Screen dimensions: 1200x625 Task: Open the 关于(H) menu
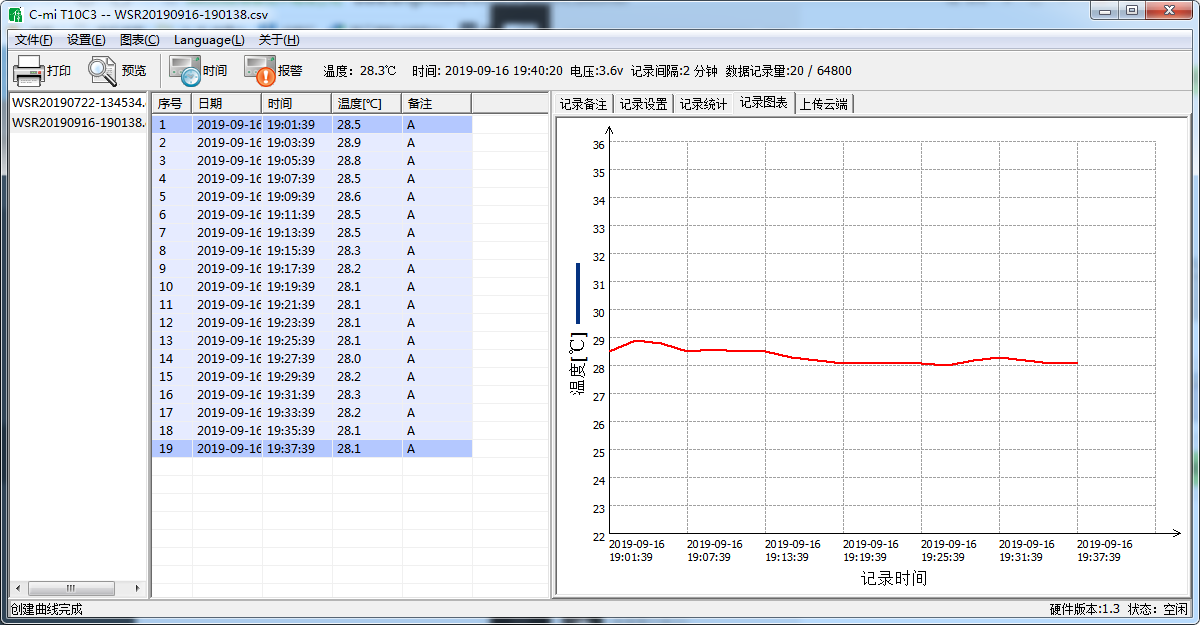tap(279, 40)
